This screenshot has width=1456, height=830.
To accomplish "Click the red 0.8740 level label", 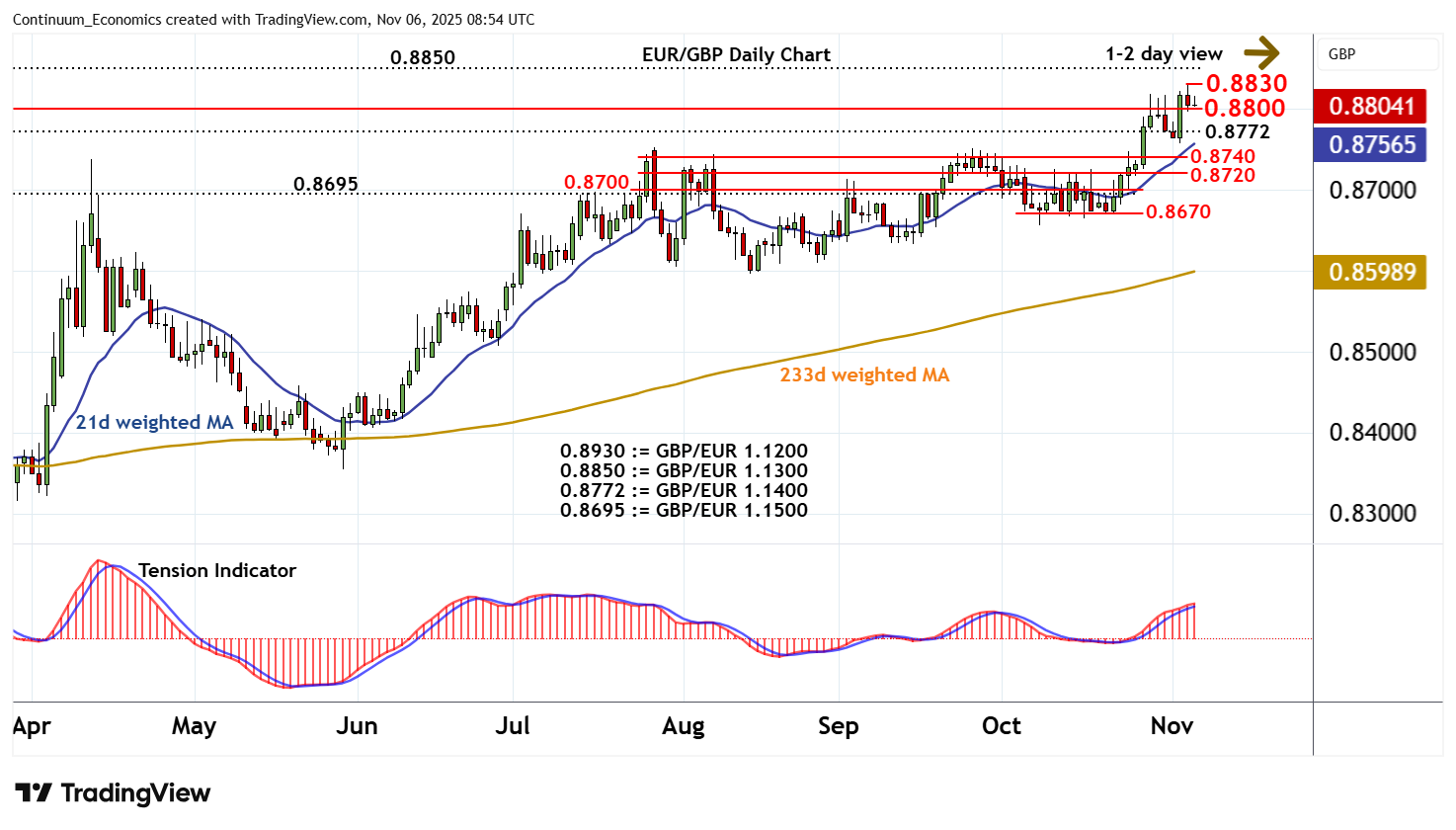I will tap(1222, 156).
